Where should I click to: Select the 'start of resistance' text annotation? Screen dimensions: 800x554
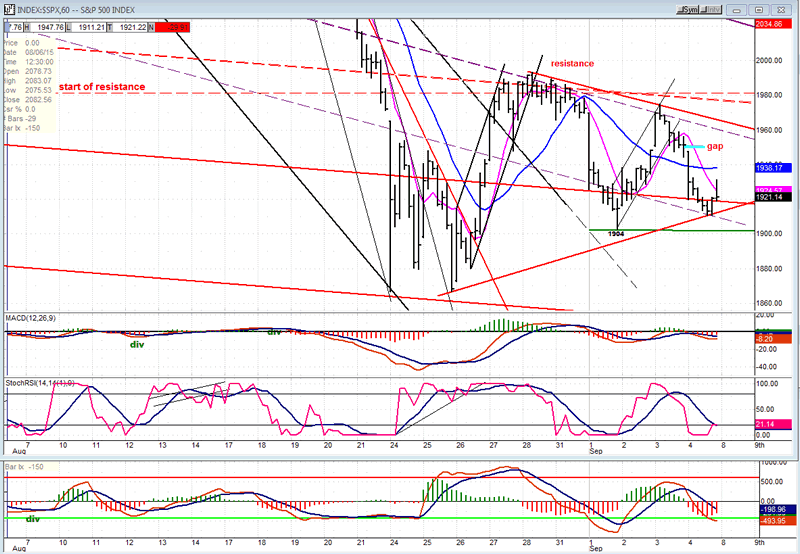click(x=102, y=87)
